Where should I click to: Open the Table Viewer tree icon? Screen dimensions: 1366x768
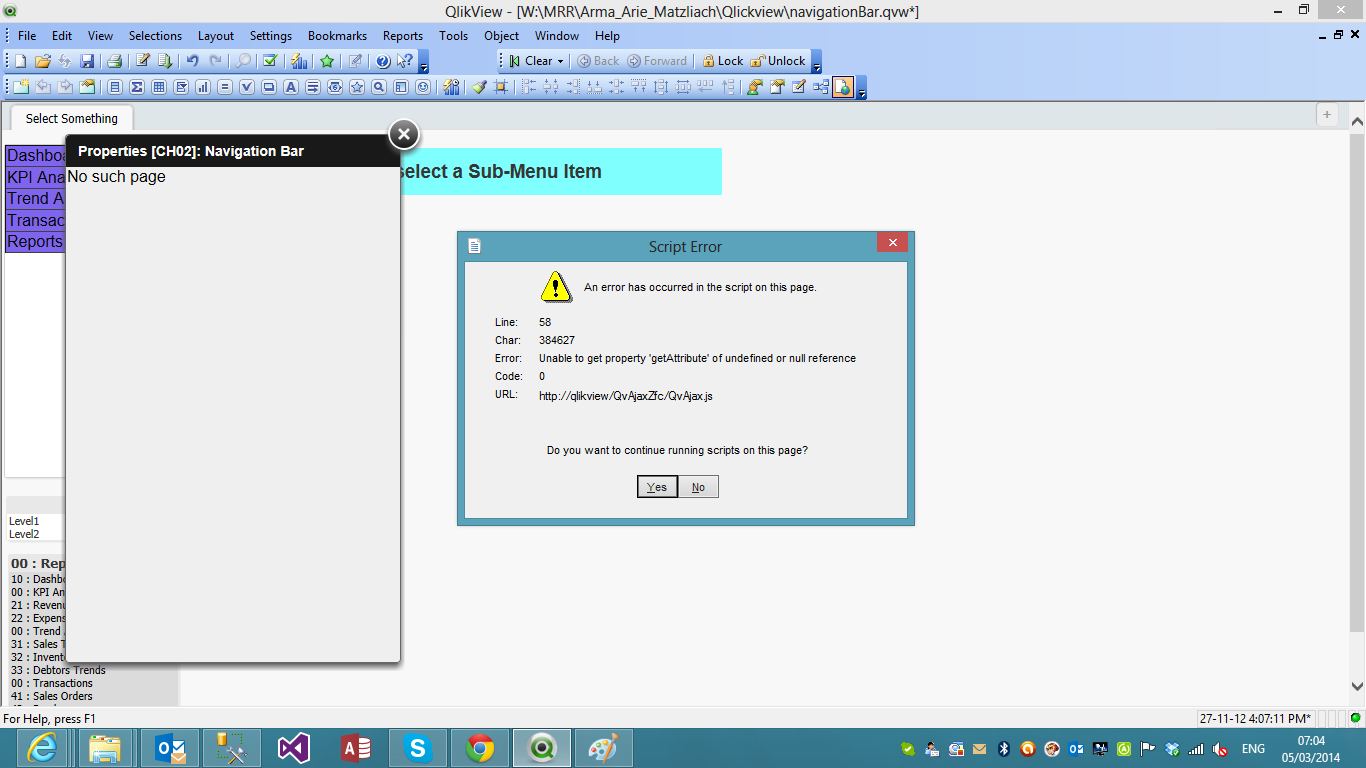click(x=820, y=87)
